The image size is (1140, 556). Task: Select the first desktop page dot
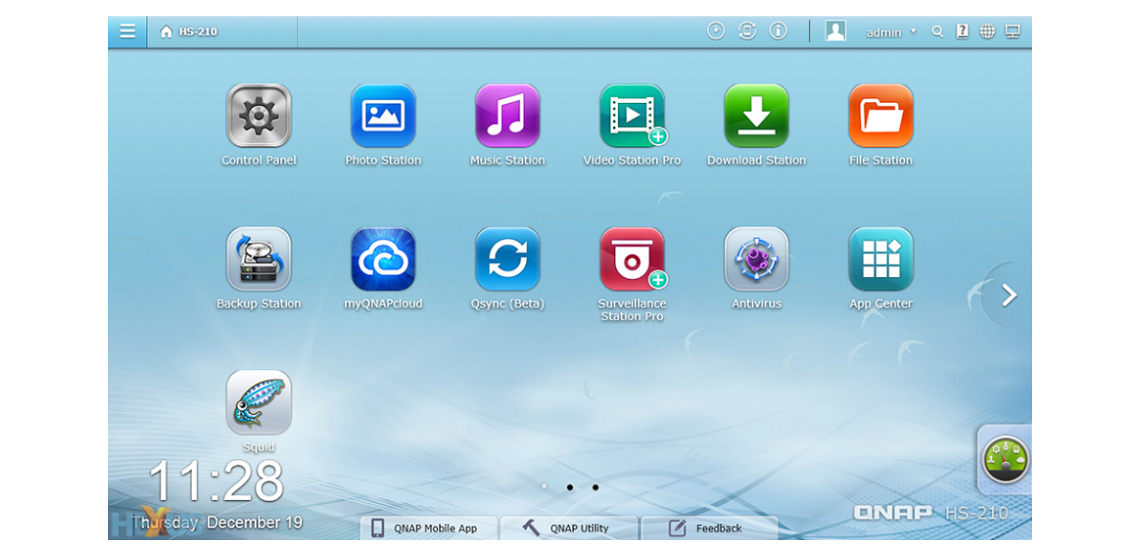pyautogui.click(x=545, y=486)
